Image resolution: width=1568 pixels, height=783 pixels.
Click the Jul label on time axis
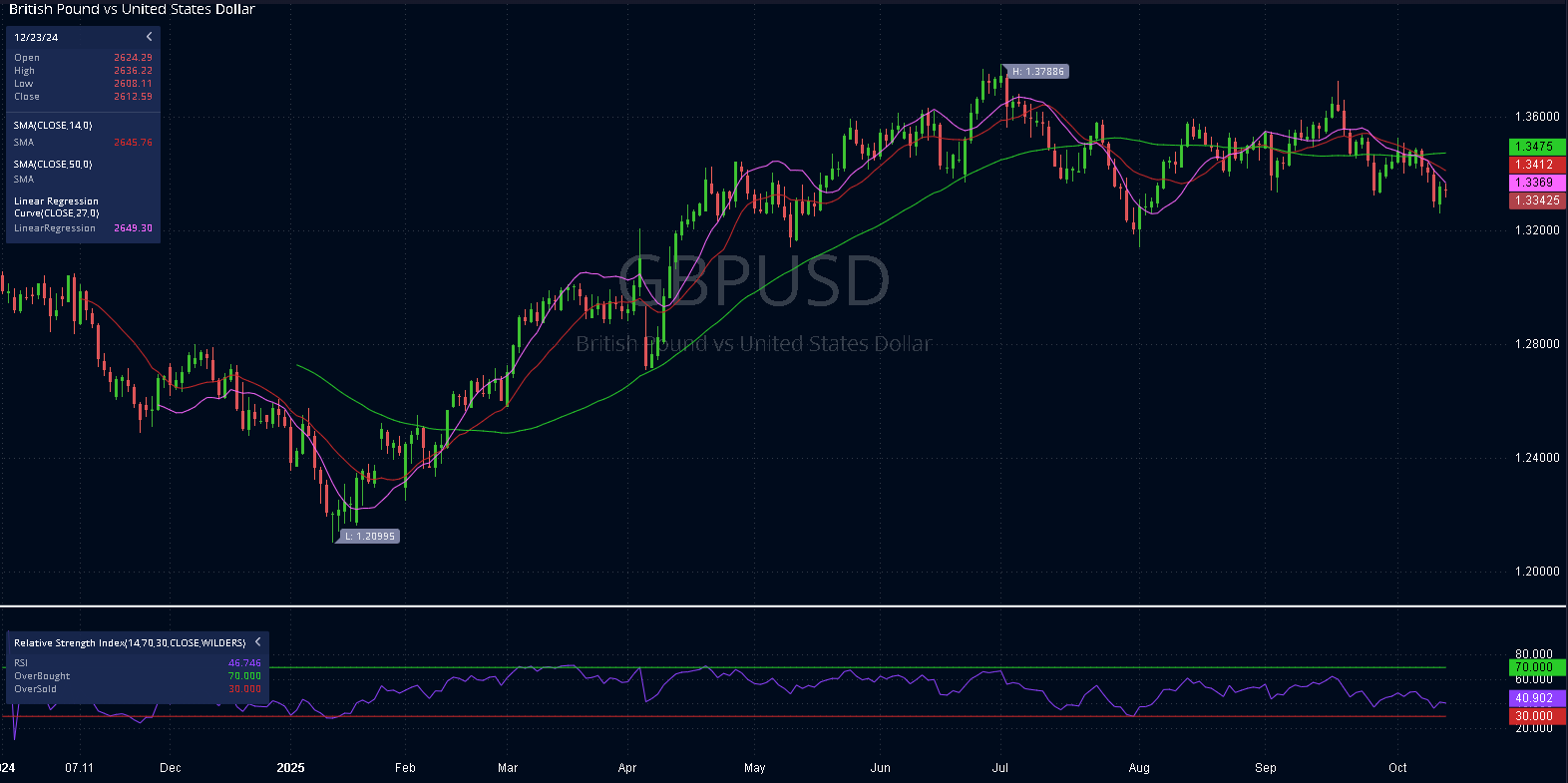click(1000, 768)
